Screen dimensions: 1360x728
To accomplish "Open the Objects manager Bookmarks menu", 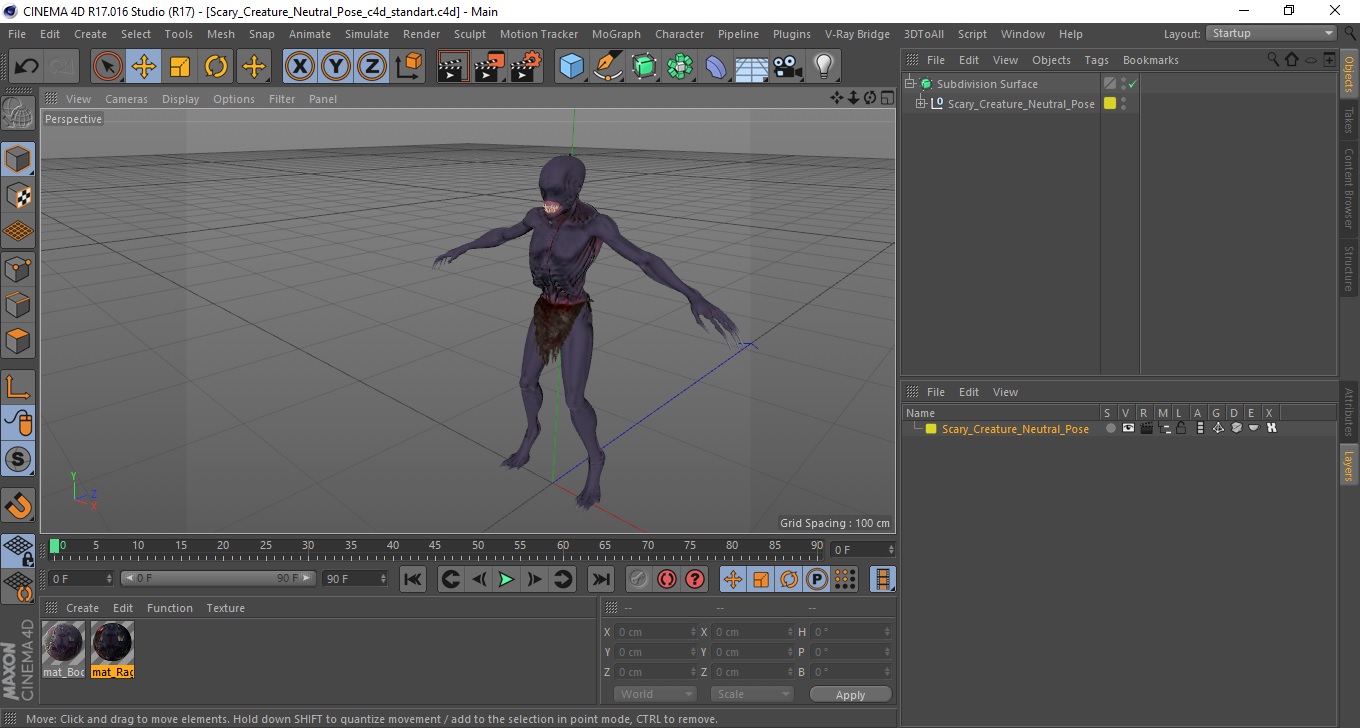I will point(1150,60).
